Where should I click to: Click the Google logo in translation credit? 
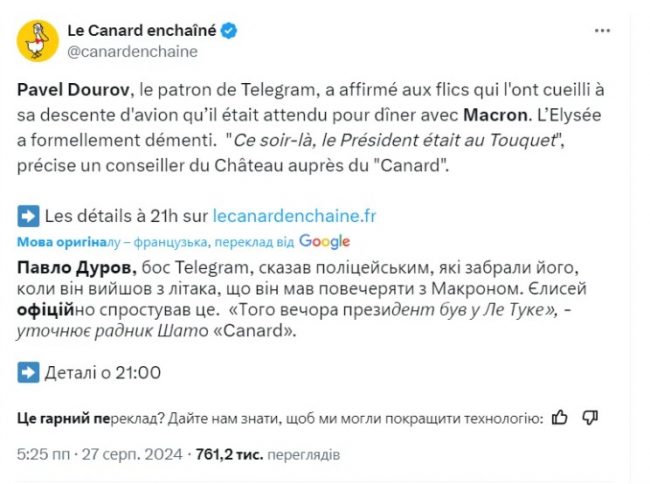[x=324, y=241]
